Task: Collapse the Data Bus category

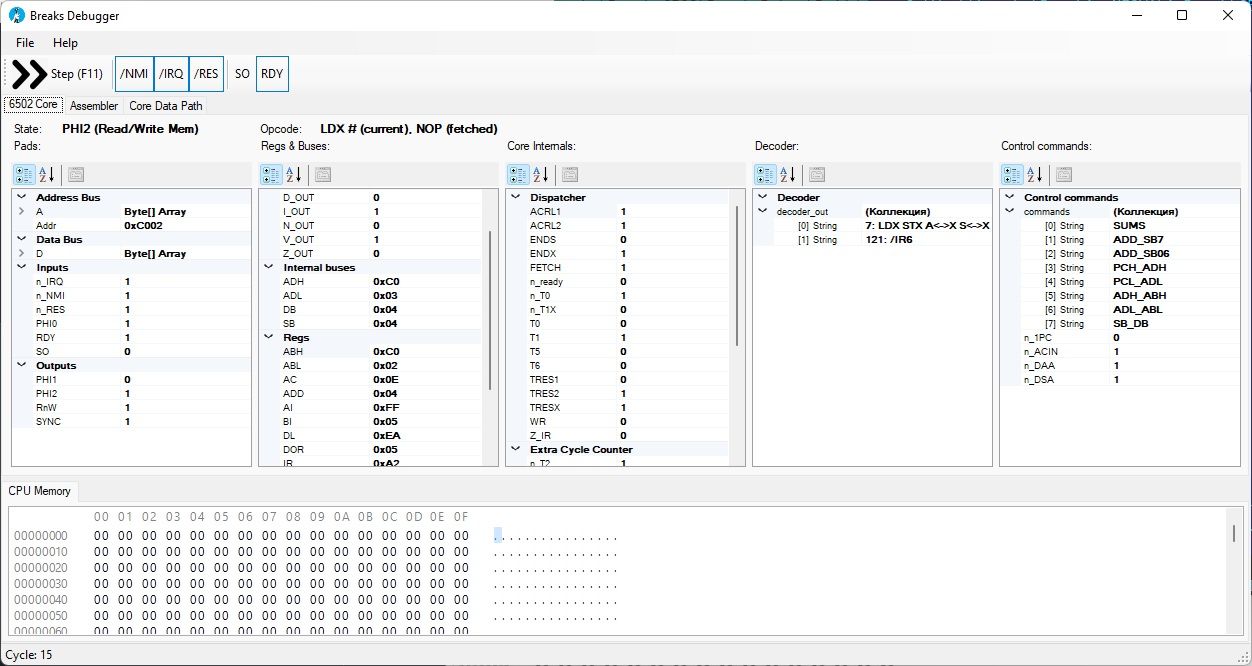Action: (x=21, y=240)
